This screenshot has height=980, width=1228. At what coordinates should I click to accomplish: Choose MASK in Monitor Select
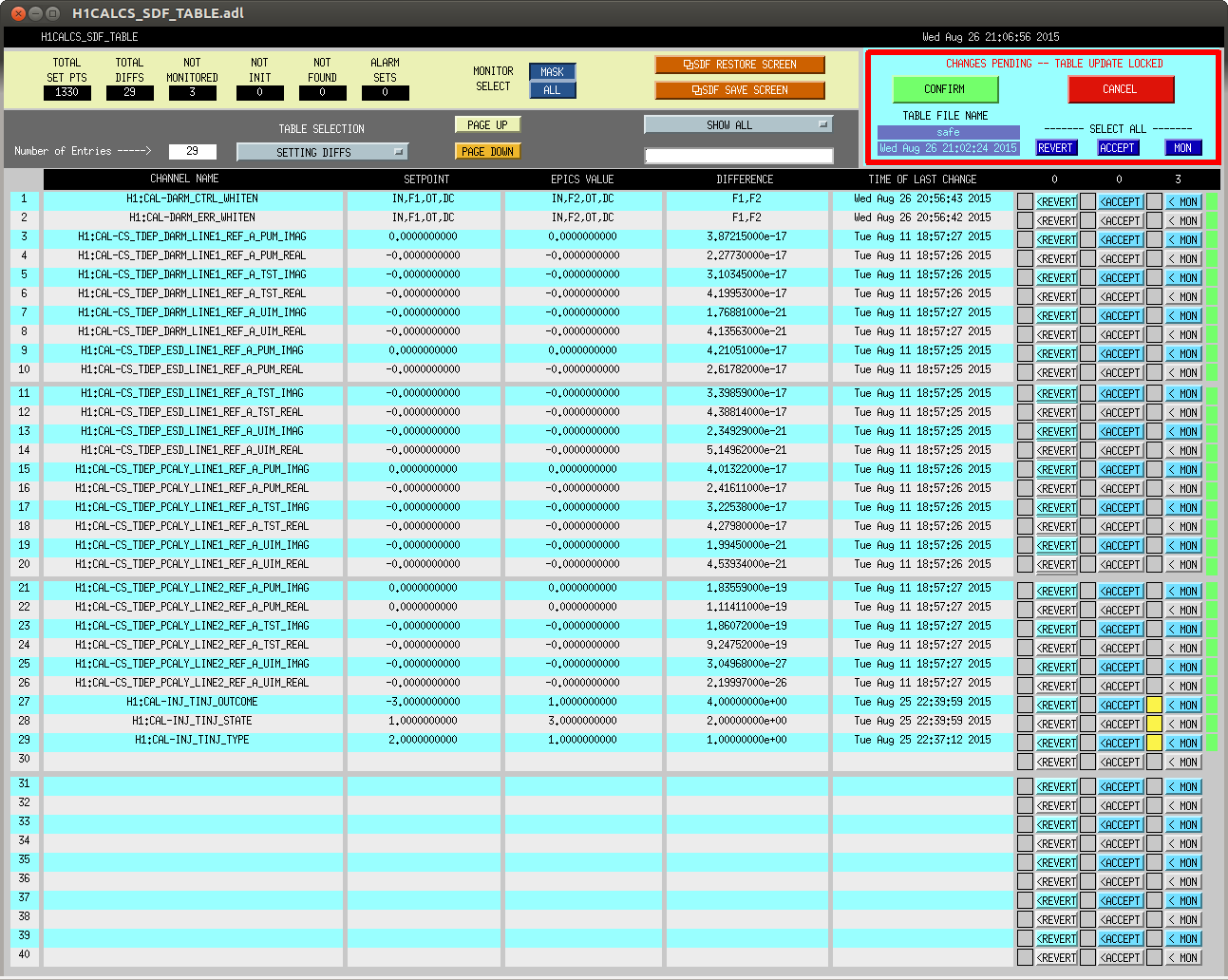[552, 72]
